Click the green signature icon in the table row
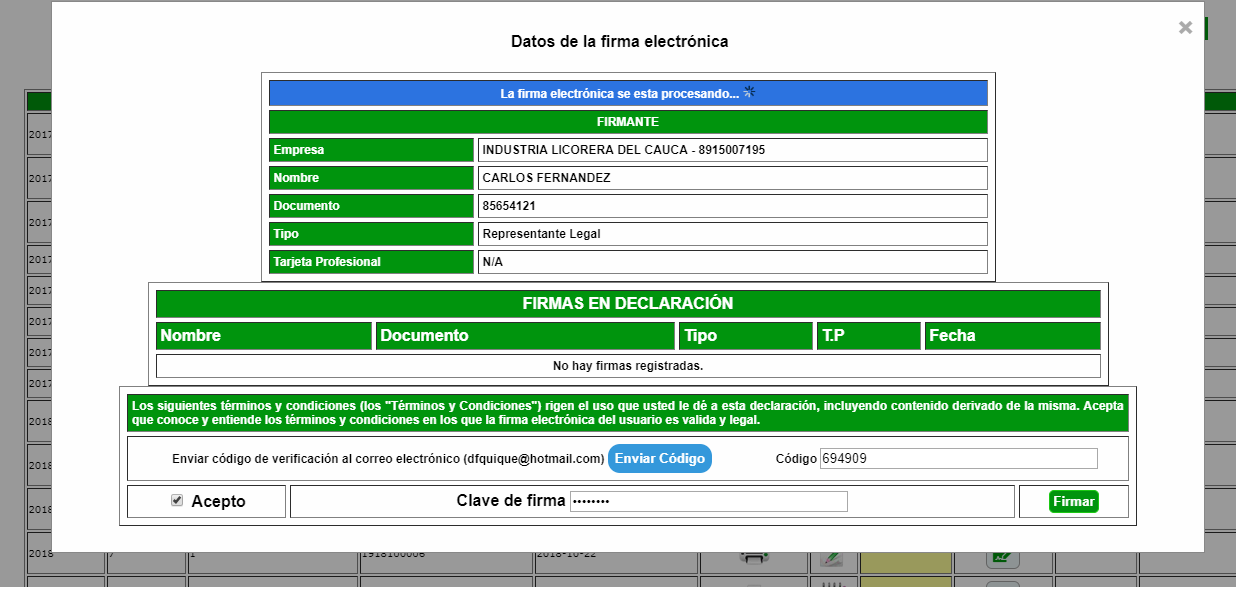This screenshot has width=1236, height=602. click(1002, 558)
